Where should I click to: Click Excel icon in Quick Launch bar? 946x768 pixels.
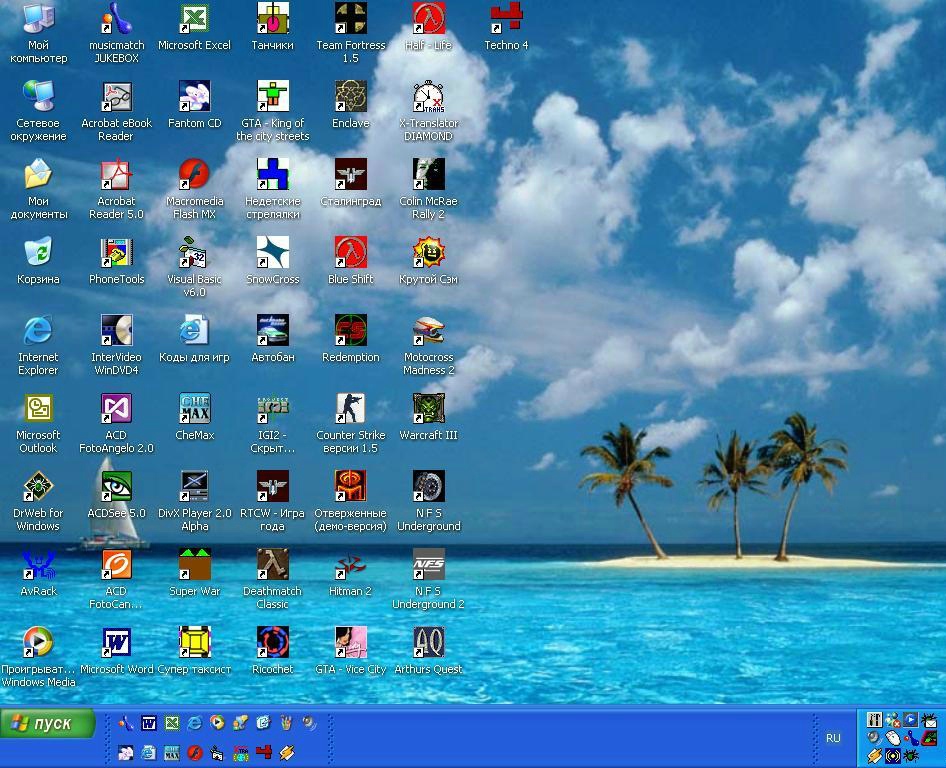point(171,723)
